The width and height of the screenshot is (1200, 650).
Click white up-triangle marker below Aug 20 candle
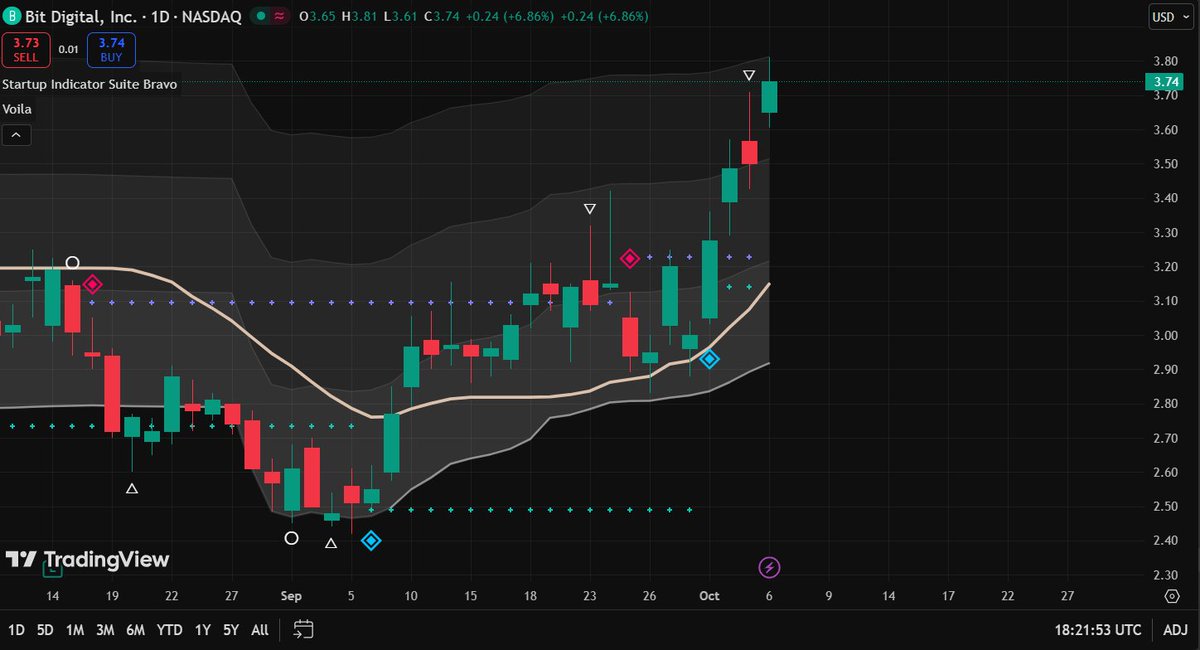132,489
